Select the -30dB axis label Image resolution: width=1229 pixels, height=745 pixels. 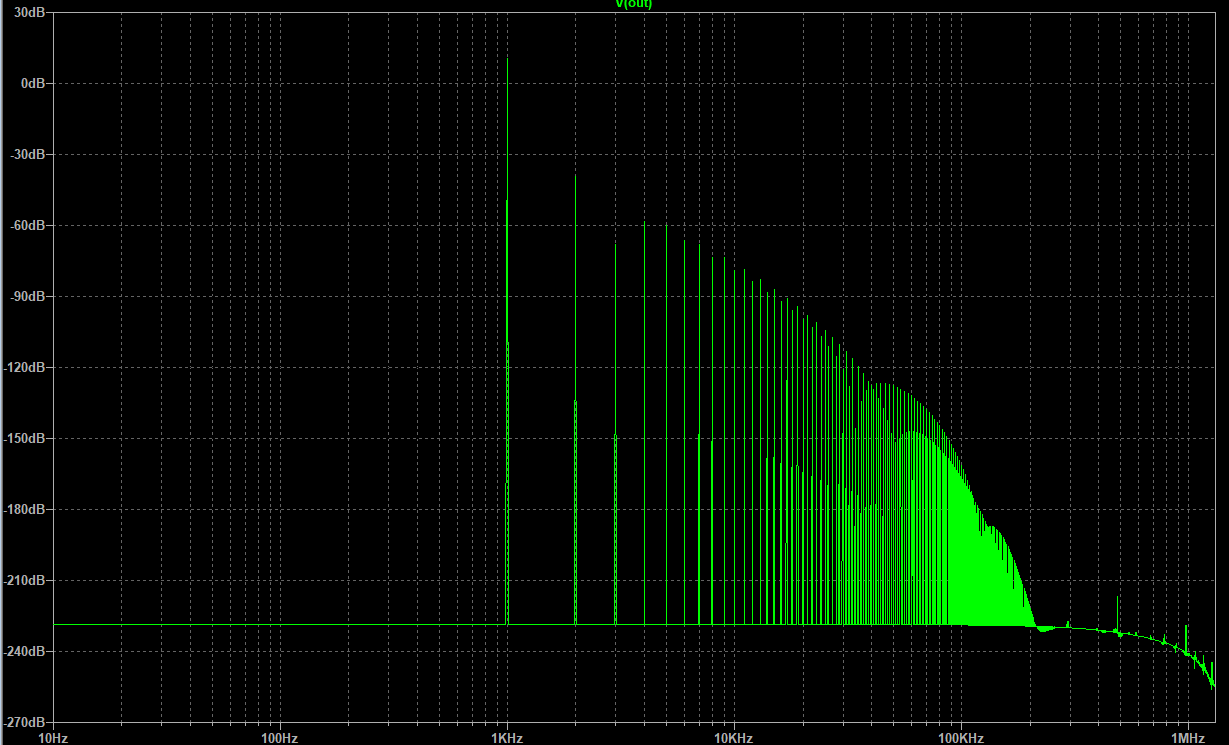click(30, 155)
